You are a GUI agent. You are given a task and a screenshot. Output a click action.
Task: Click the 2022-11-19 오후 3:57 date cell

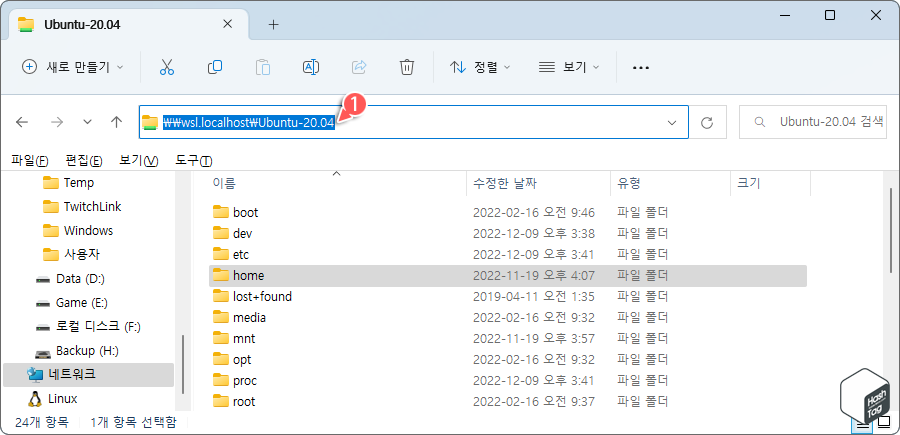click(533, 339)
